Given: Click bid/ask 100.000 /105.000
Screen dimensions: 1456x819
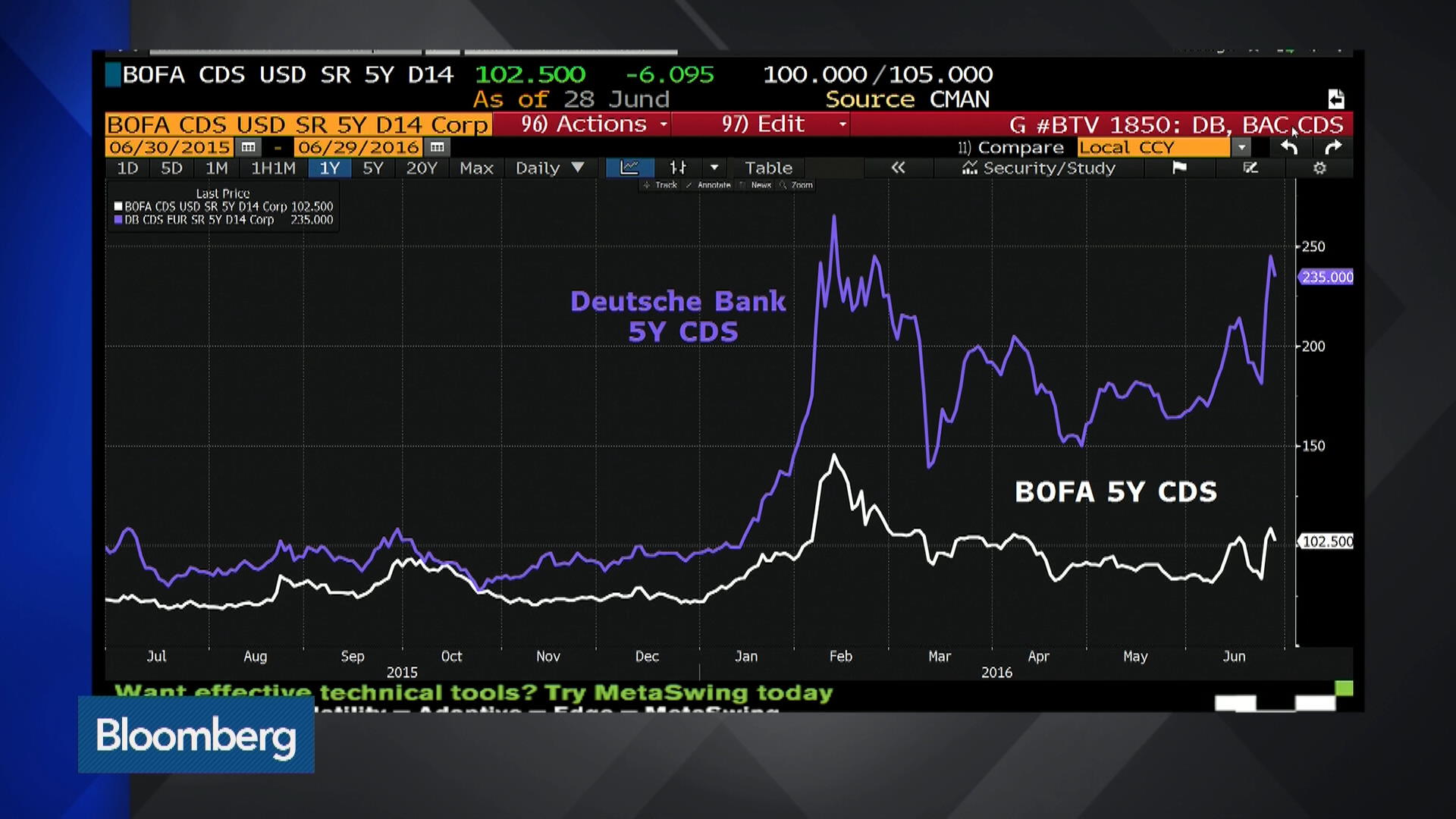Looking at the screenshot, I should (877, 74).
